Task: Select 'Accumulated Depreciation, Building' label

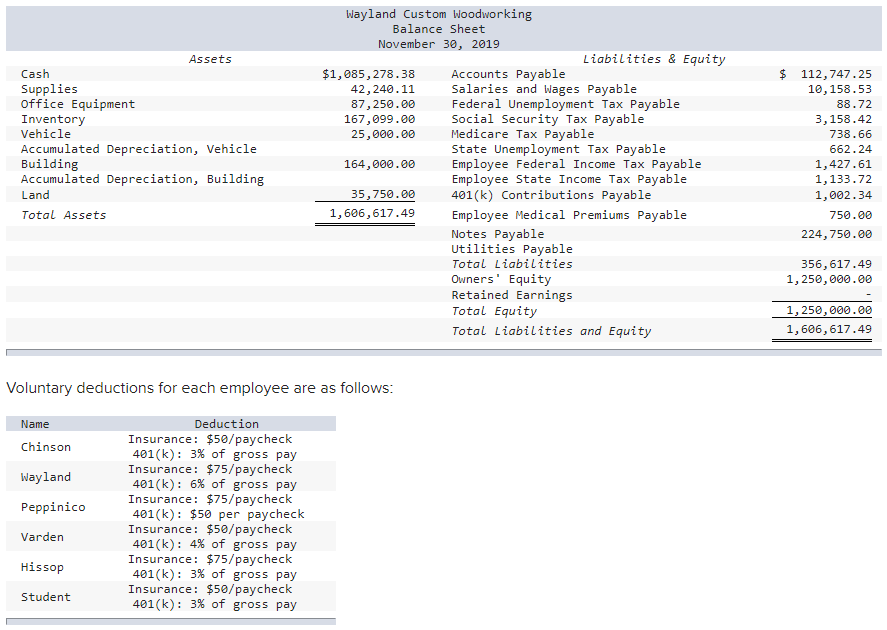Action: [143, 179]
